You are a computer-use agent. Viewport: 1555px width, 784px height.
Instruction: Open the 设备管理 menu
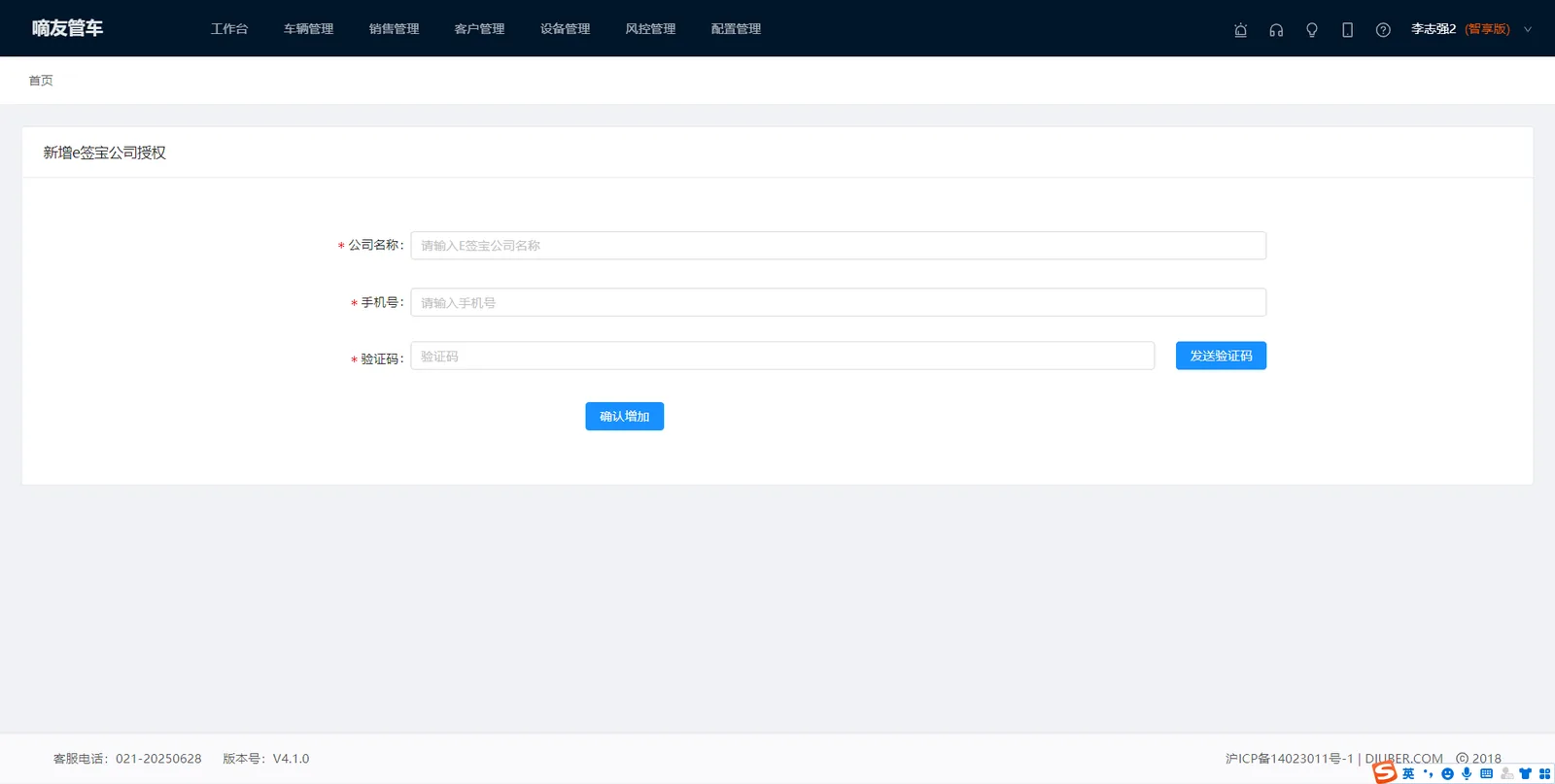[x=565, y=29]
